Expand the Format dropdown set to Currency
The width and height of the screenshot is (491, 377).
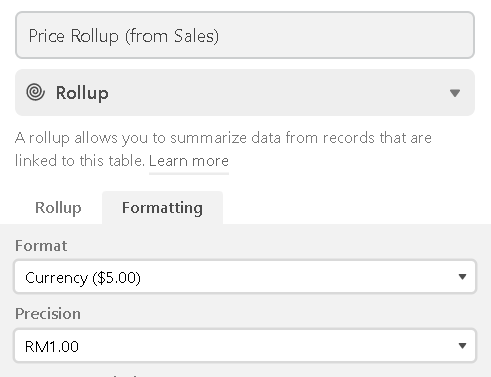245,277
